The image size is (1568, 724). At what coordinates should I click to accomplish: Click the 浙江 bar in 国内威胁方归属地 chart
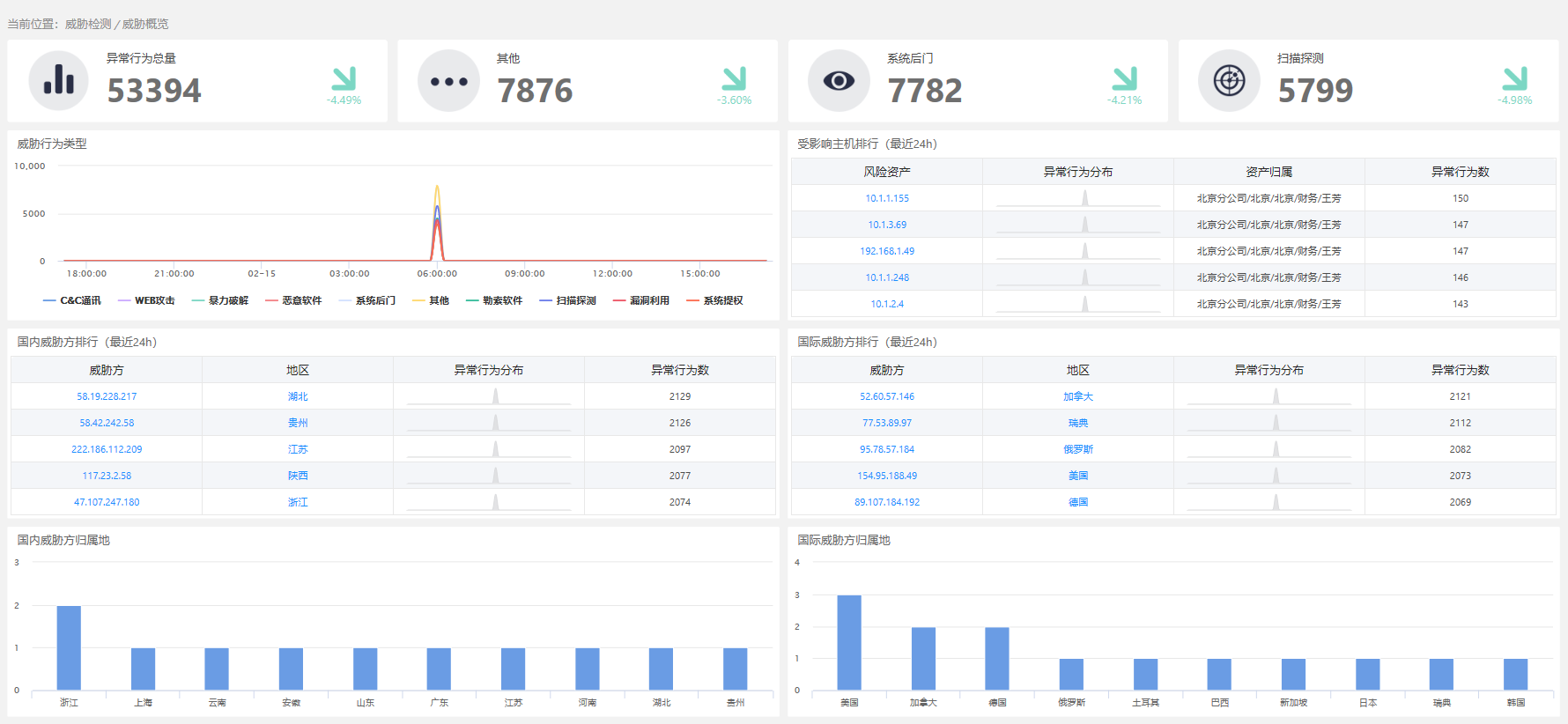pyautogui.click(x=69, y=647)
